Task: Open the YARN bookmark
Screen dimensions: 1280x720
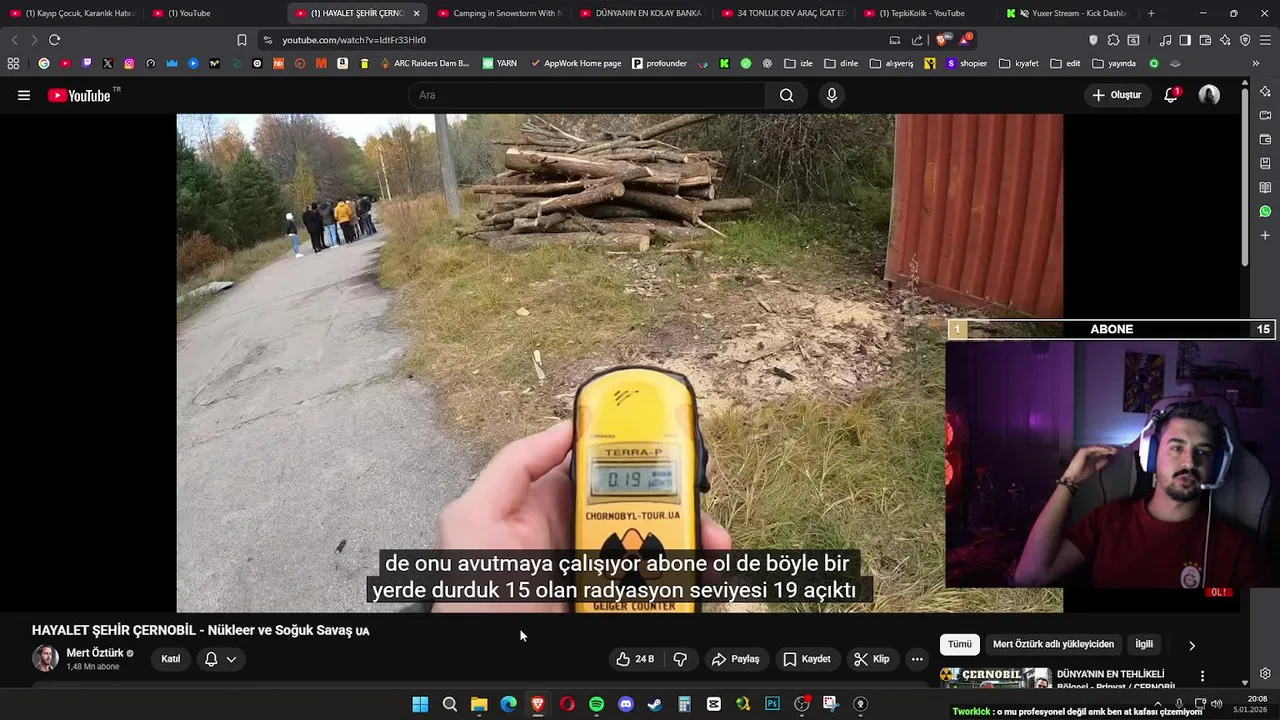Action: pyautogui.click(x=500, y=63)
